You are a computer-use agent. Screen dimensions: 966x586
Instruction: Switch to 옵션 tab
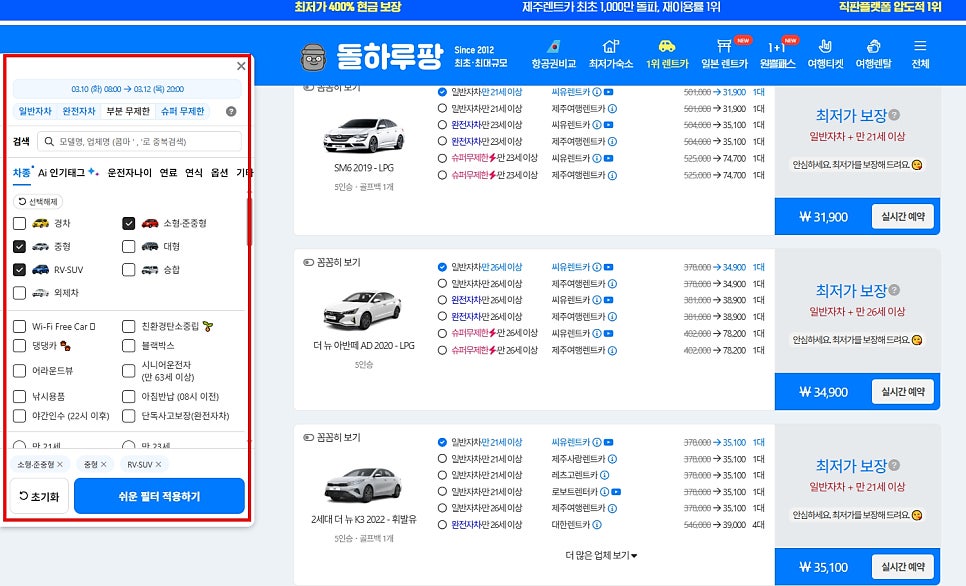click(x=219, y=173)
